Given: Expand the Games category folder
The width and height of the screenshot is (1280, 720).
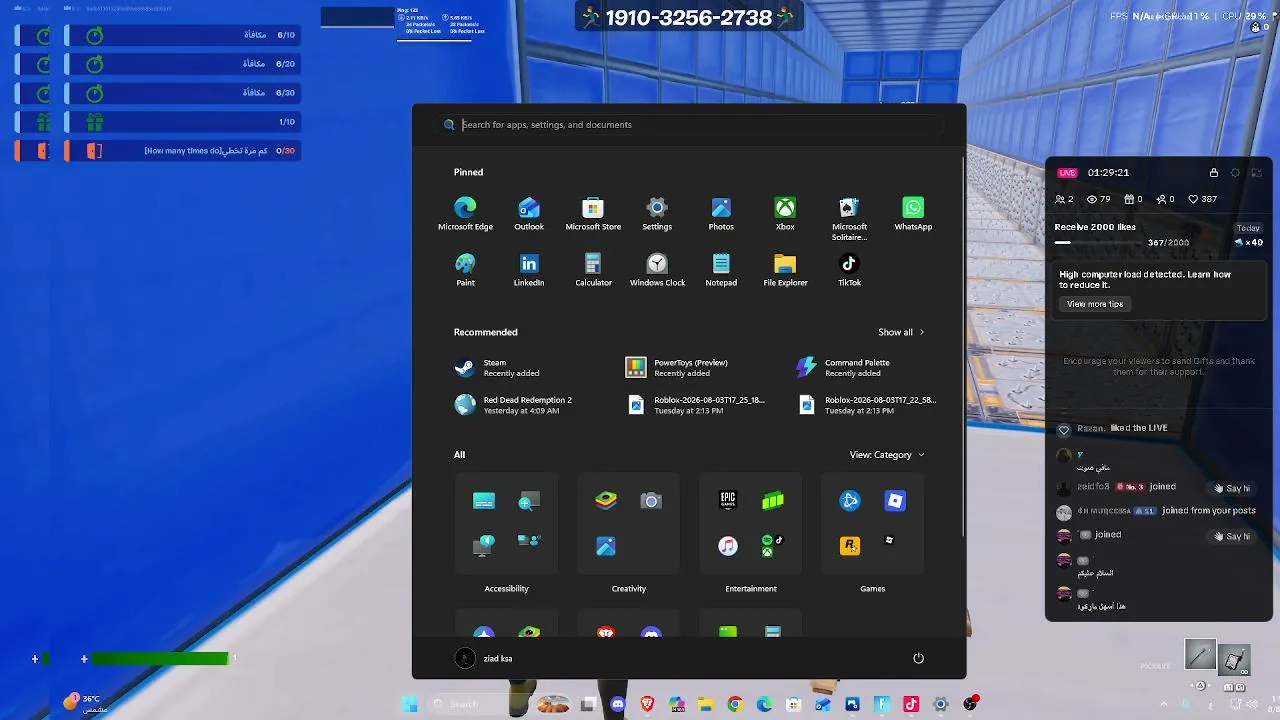Looking at the screenshot, I should [x=873, y=524].
